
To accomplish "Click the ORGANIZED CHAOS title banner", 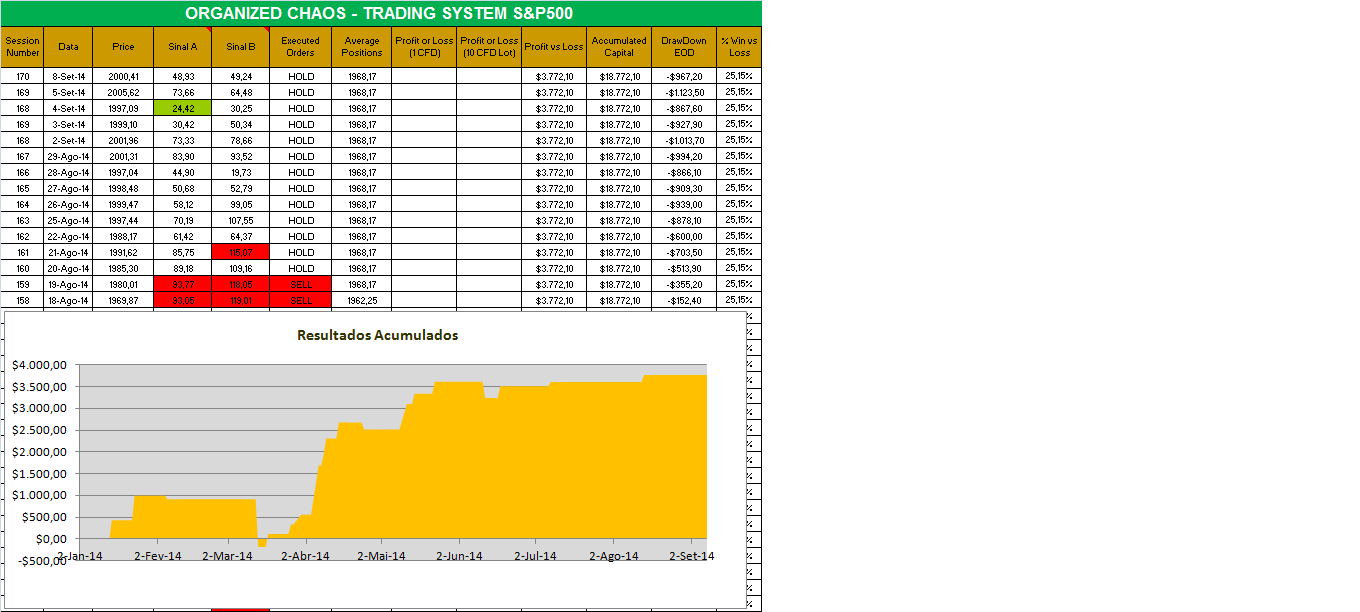I will 381,13.
